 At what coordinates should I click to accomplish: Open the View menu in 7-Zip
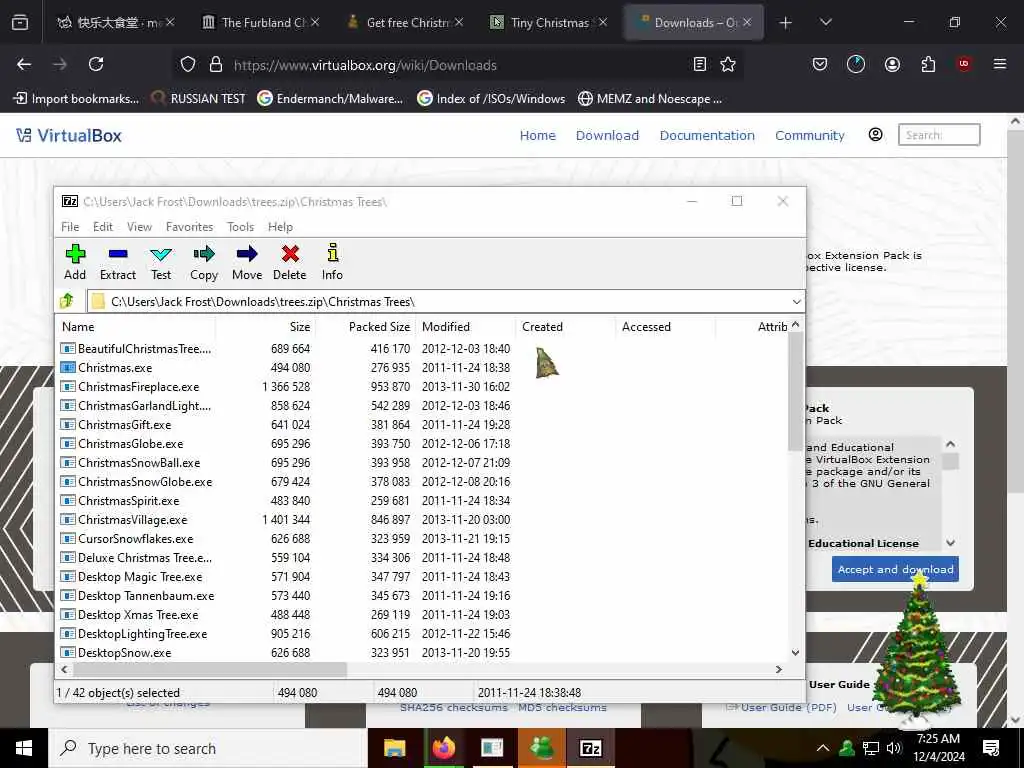click(139, 227)
